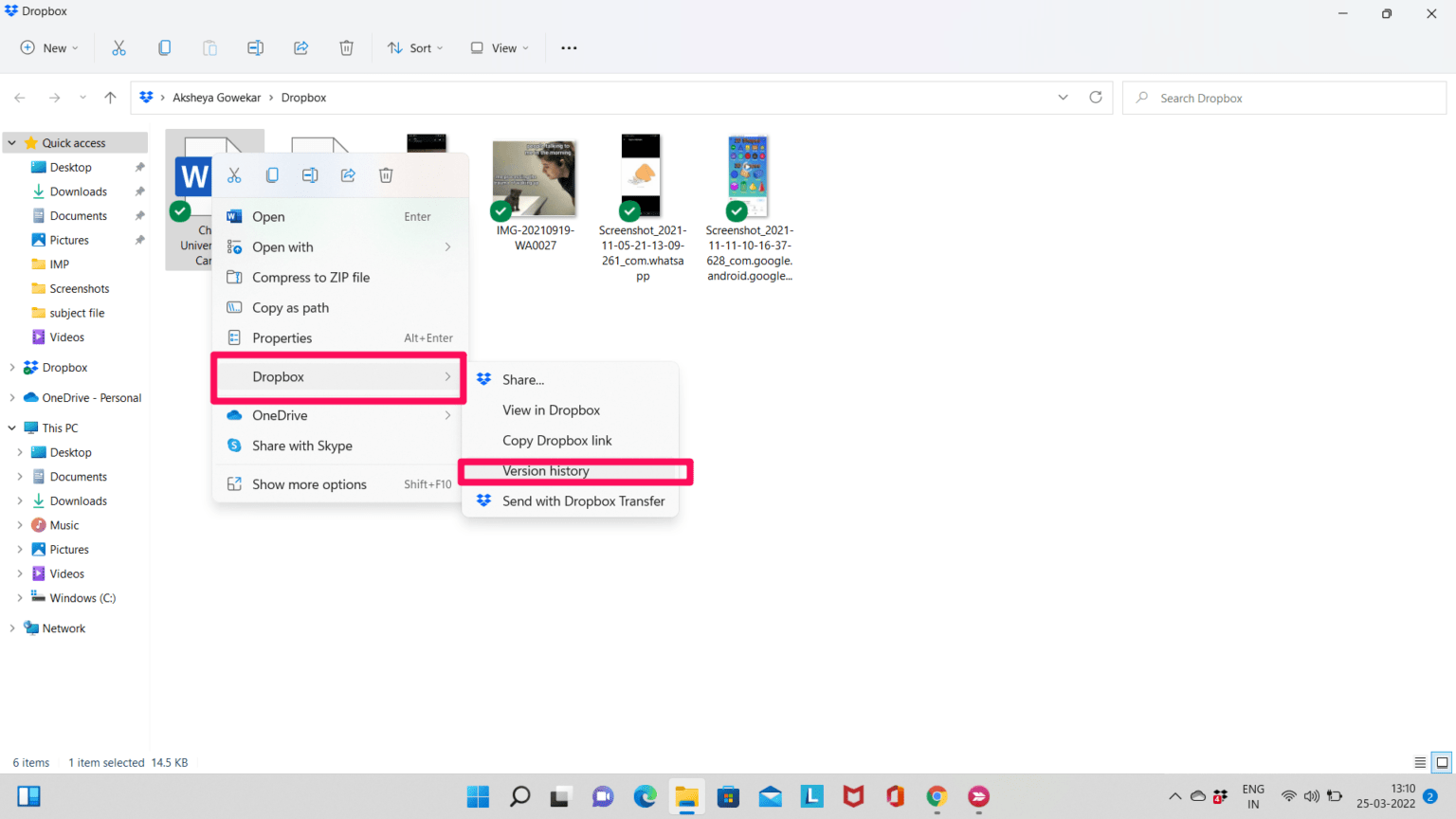
Task: Open the View dropdown
Action: point(499,47)
